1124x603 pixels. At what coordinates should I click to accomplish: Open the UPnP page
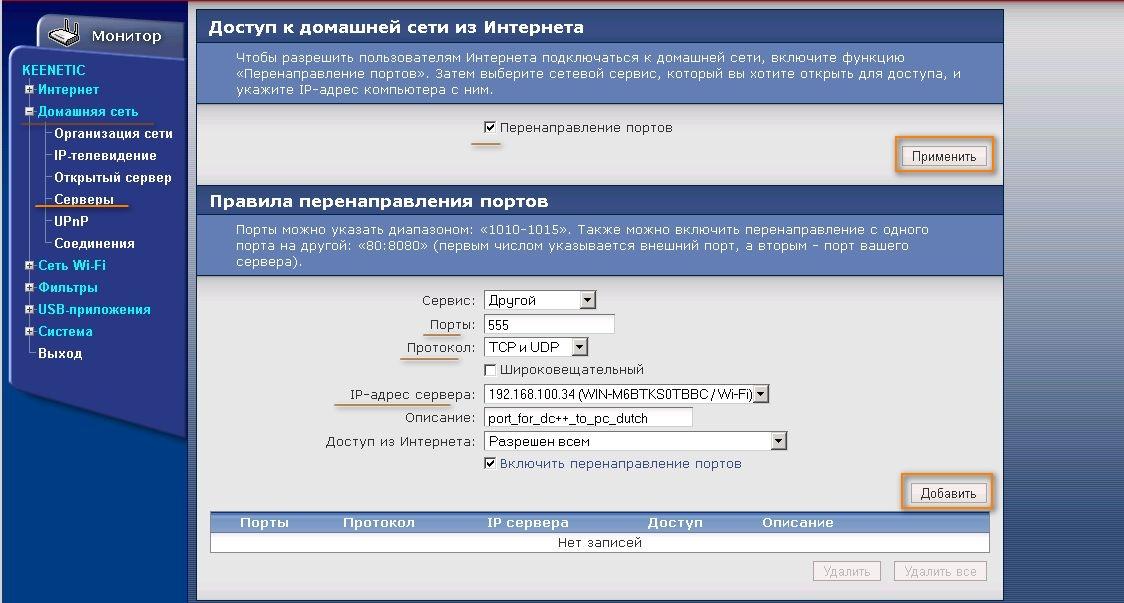(71, 222)
